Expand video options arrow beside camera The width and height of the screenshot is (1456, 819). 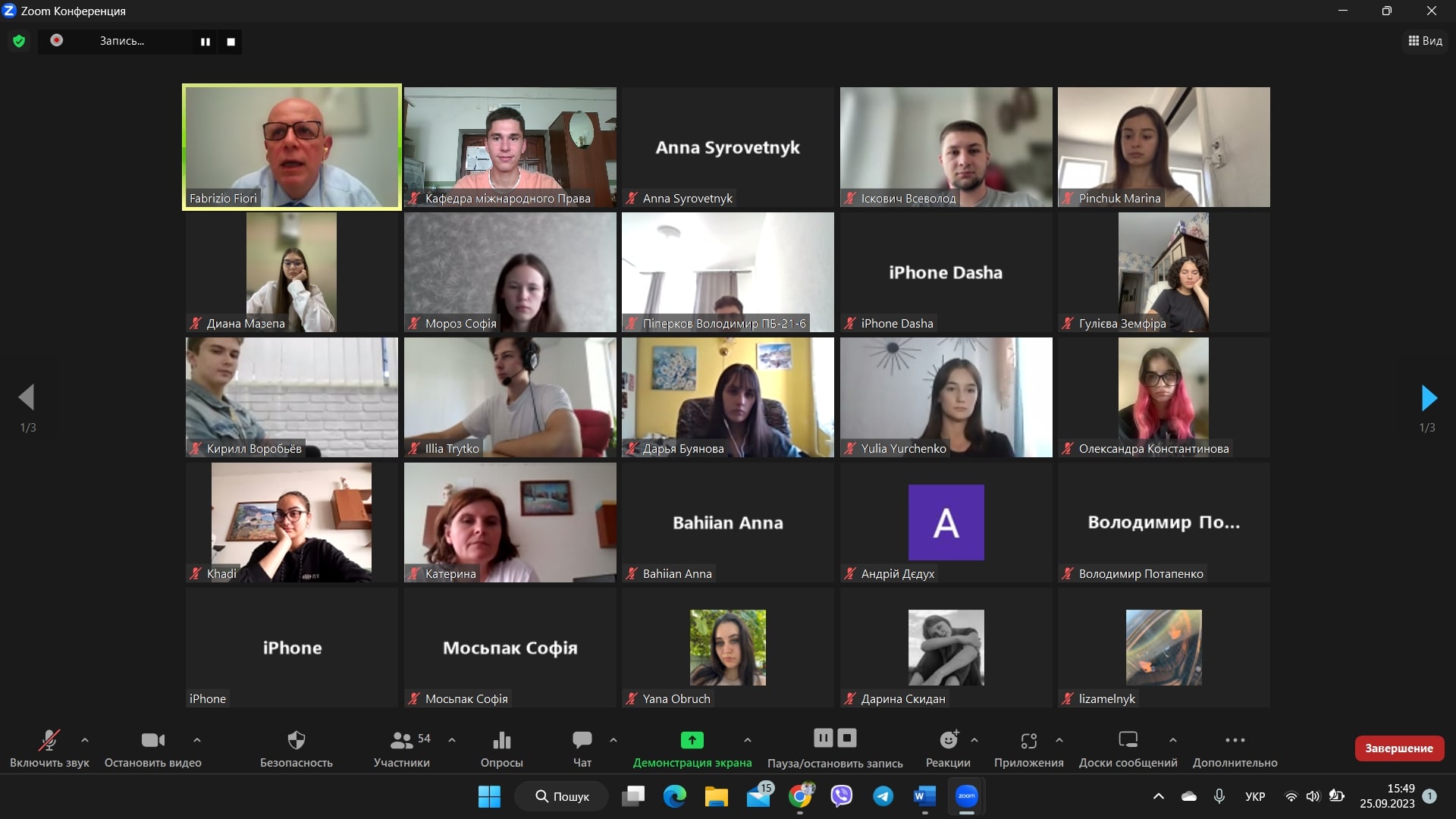(x=197, y=739)
